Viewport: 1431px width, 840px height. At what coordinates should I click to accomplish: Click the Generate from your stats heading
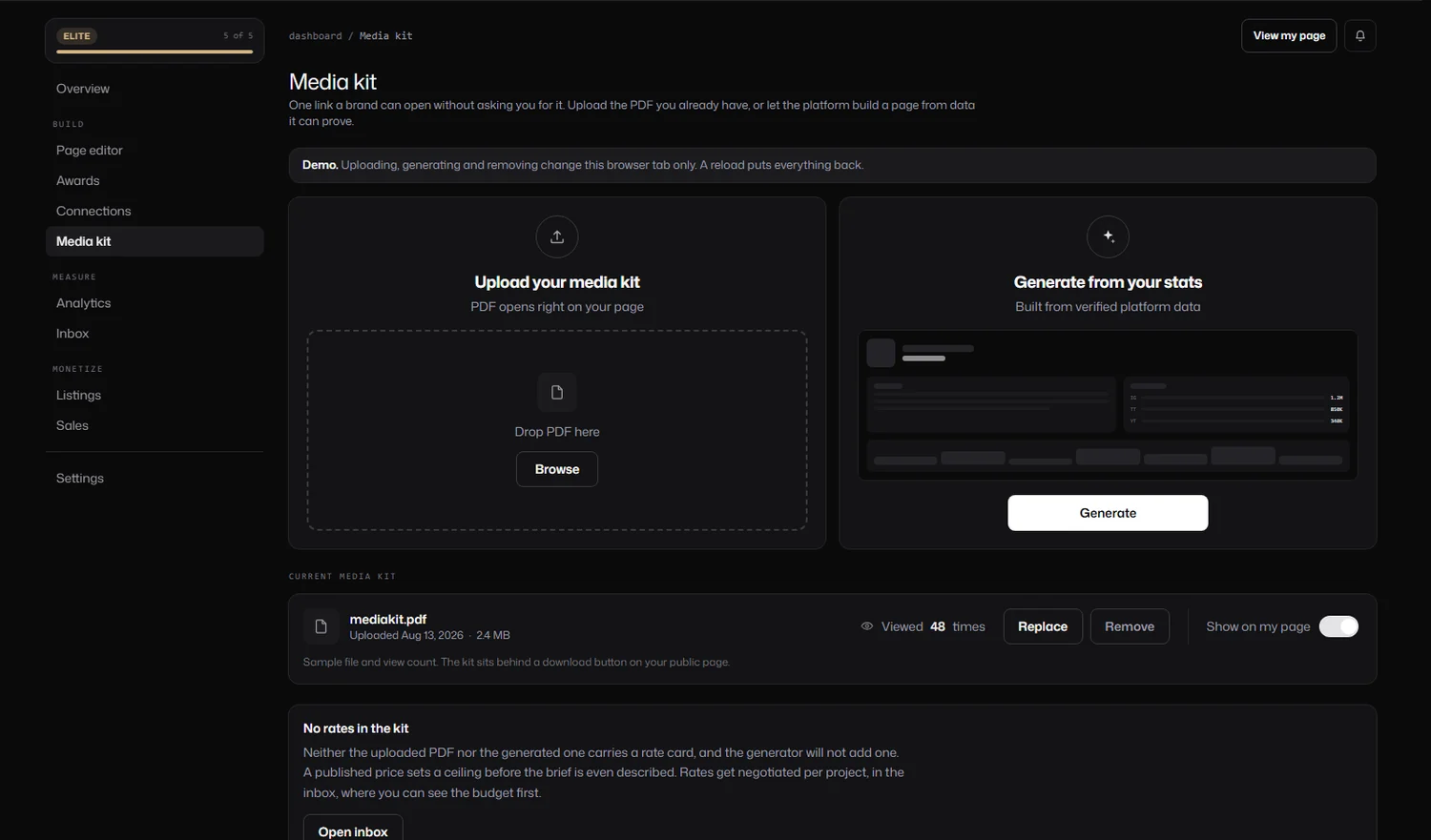tap(1108, 282)
